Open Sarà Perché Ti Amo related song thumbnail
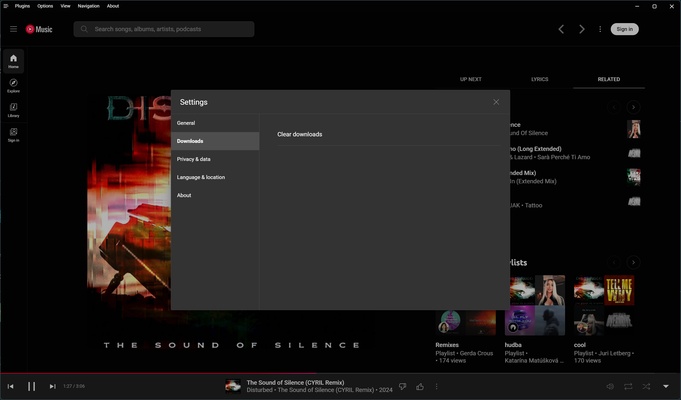This screenshot has height=400, width=681. pos(634,153)
